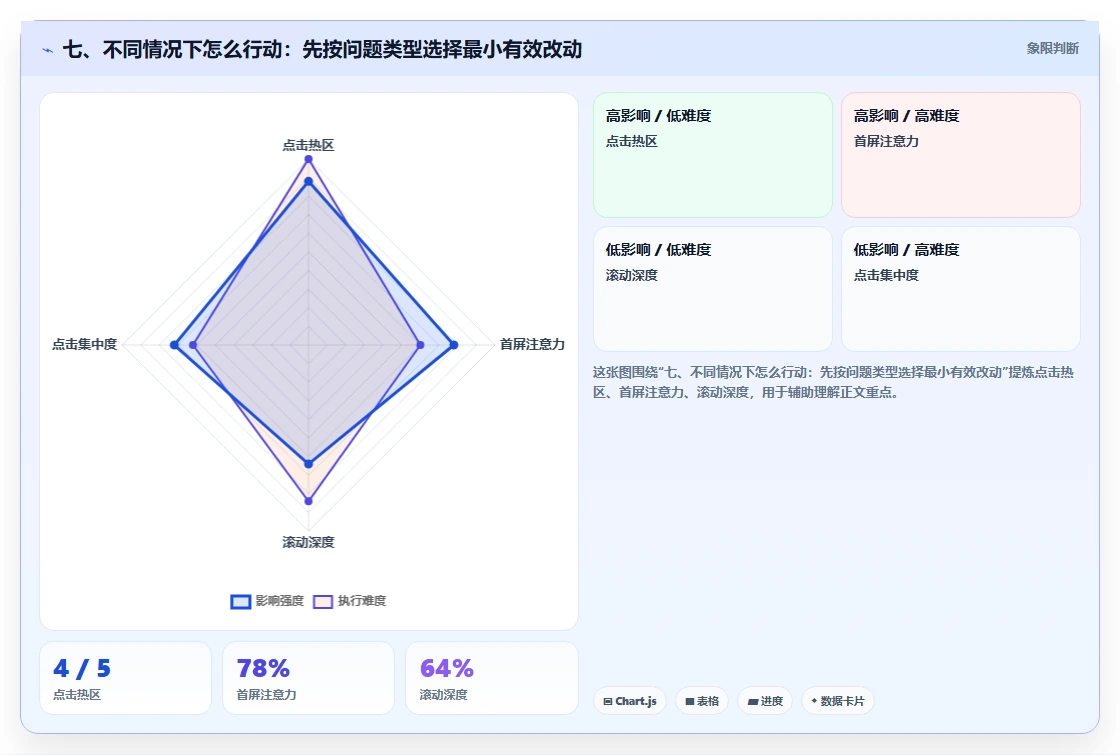Toggle the 执行难度 legend item
The height and width of the screenshot is (755, 1120).
(350, 601)
